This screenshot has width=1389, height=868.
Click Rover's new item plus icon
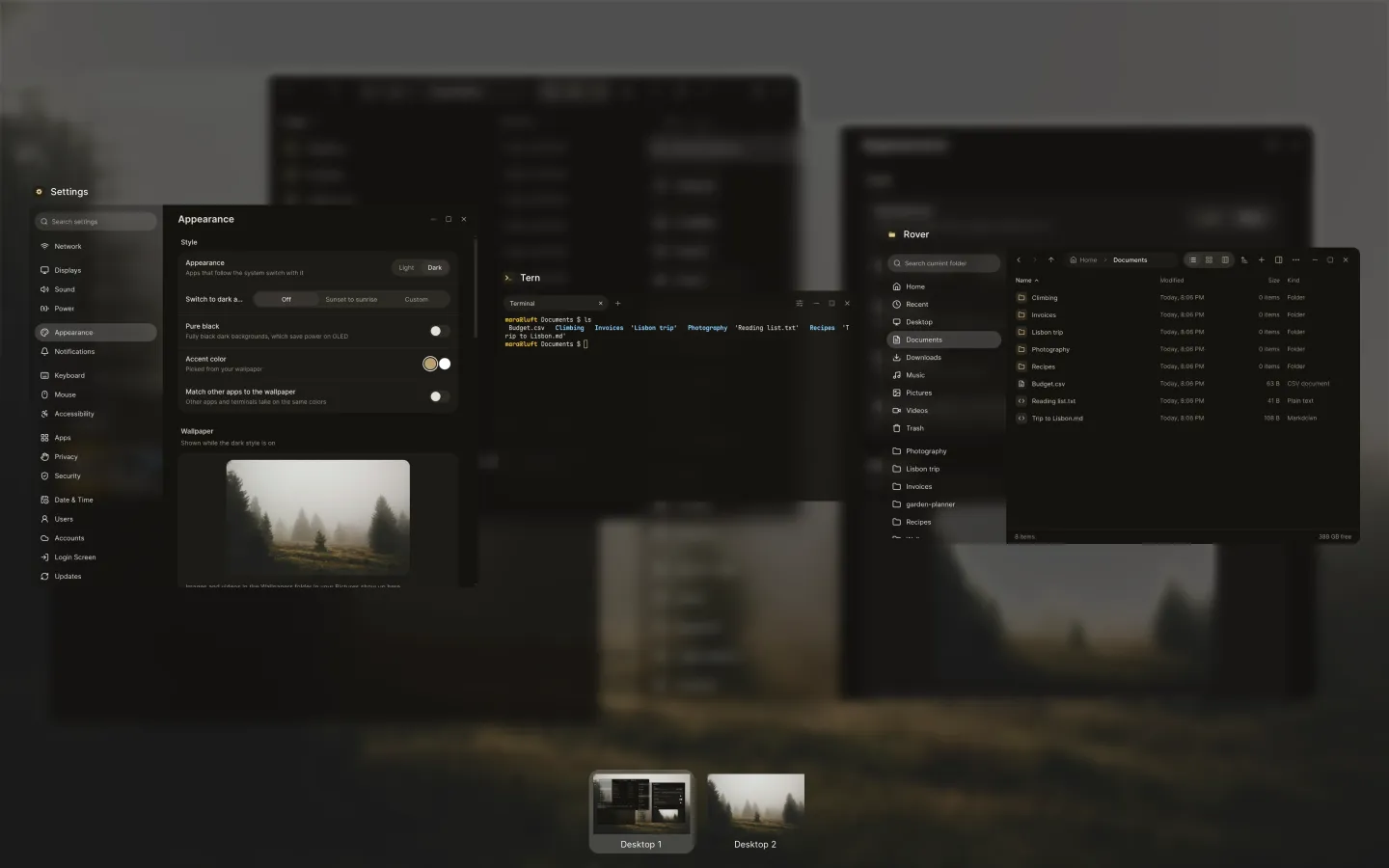(1261, 259)
